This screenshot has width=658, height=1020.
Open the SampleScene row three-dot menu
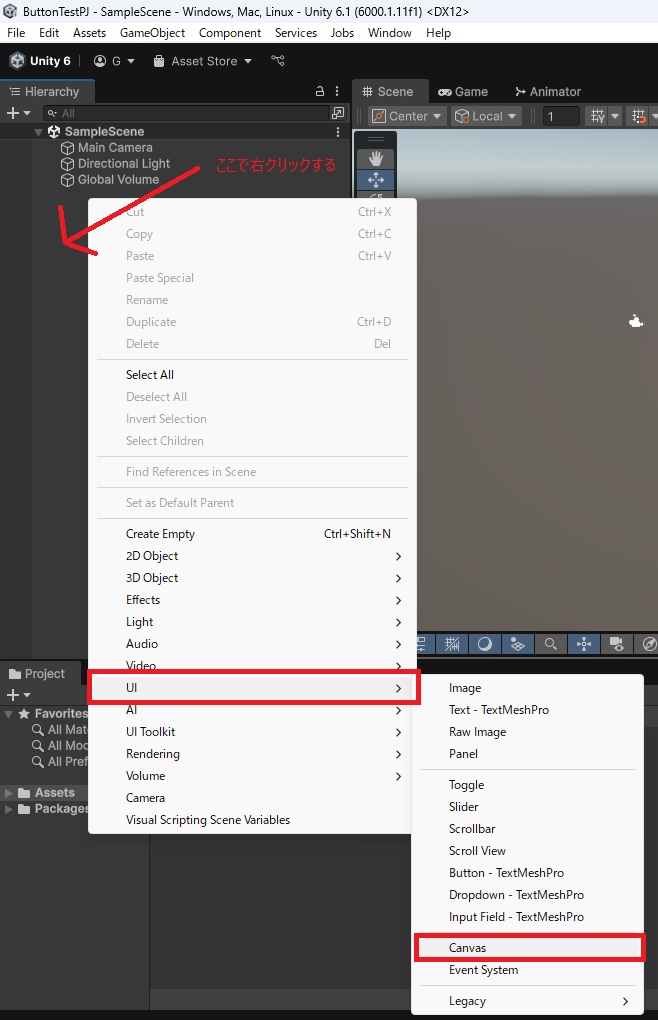click(x=338, y=132)
